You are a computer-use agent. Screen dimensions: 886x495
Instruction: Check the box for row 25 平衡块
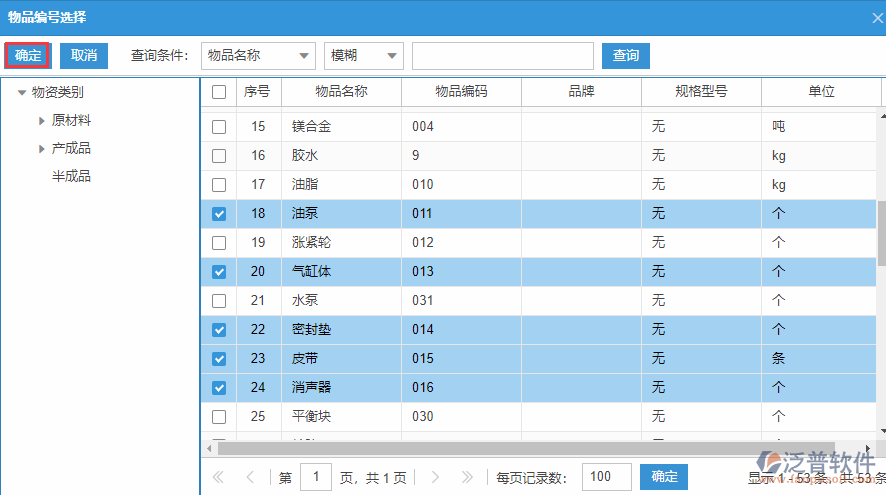pos(219,416)
